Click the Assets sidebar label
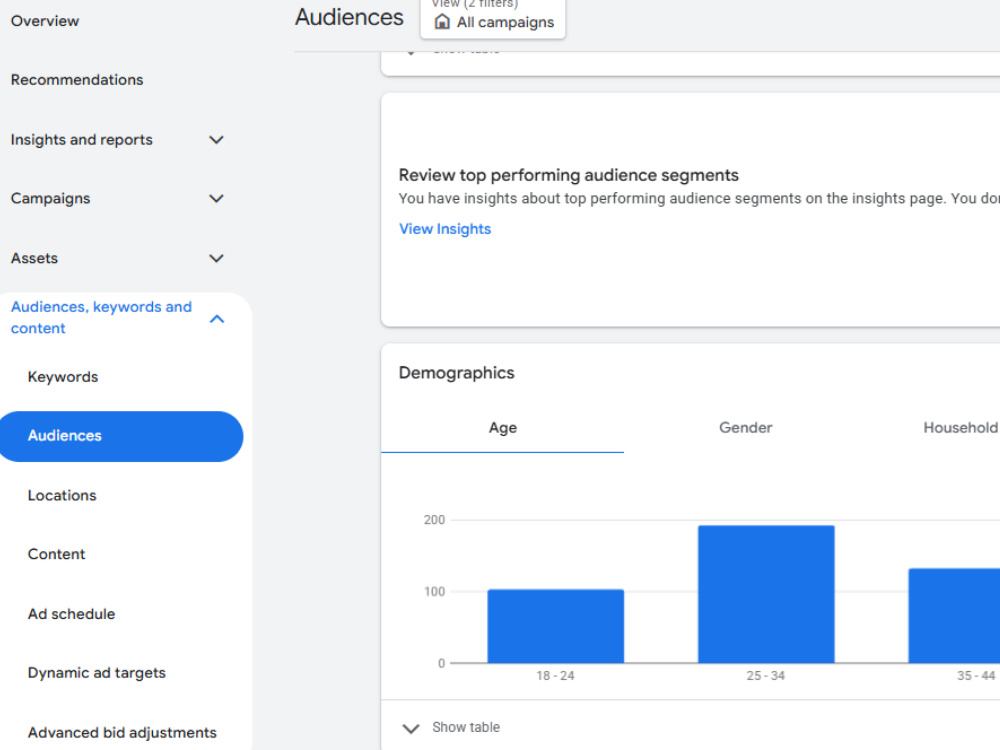Screen dimensions: 1000x750 pyautogui.click(x=34, y=258)
